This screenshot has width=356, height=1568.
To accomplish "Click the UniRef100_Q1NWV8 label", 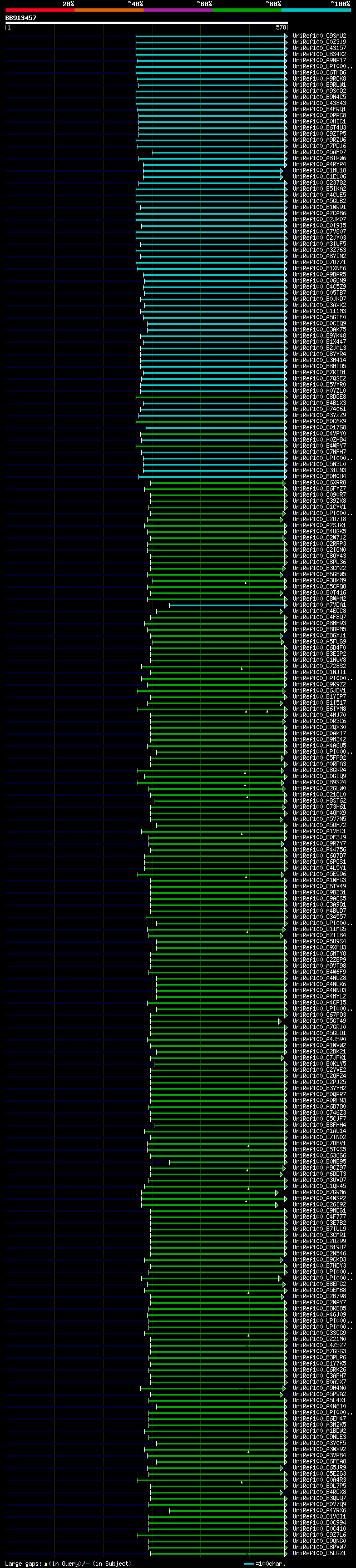I will pos(319,660).
